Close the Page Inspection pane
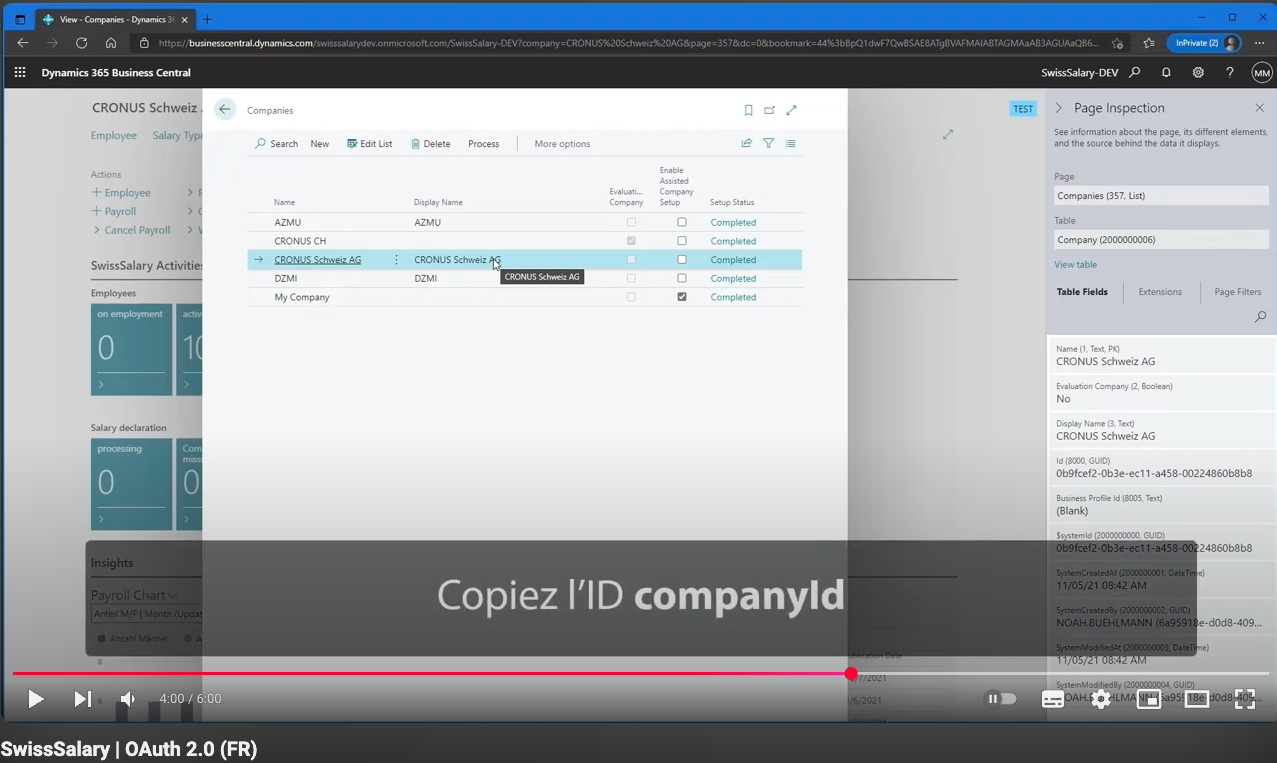 click(1259, 108)
